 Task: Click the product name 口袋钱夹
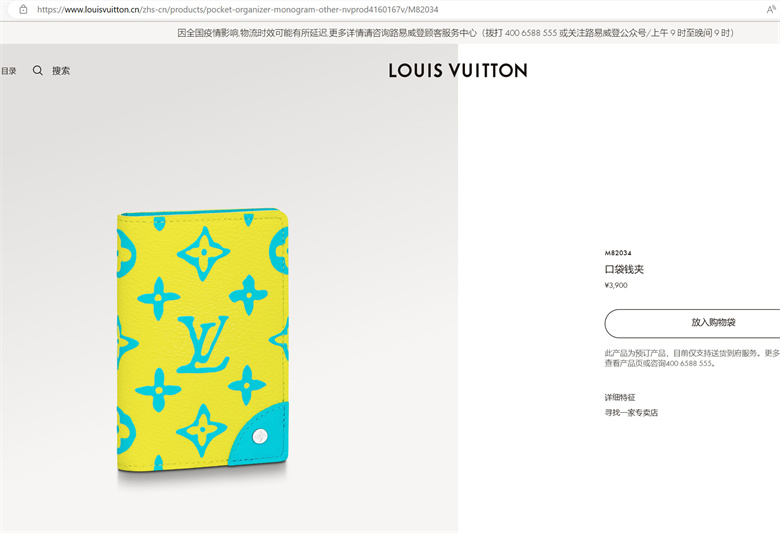pyautogui.click(x=624, y=269)
